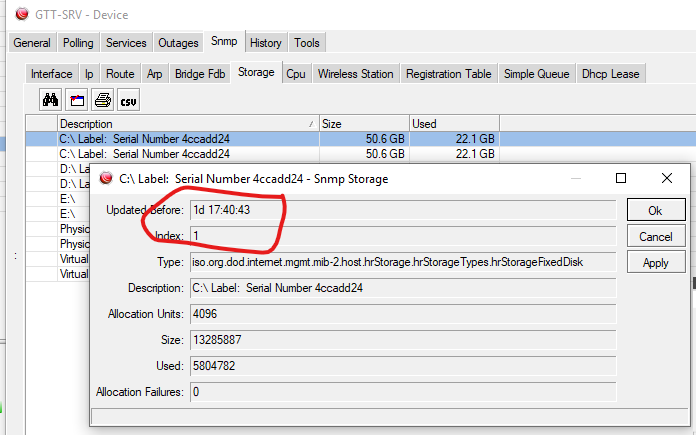Viewport: 696px width, 435px height.
Task: Click the Allocation Units field
Action: [x=403, y=314]
